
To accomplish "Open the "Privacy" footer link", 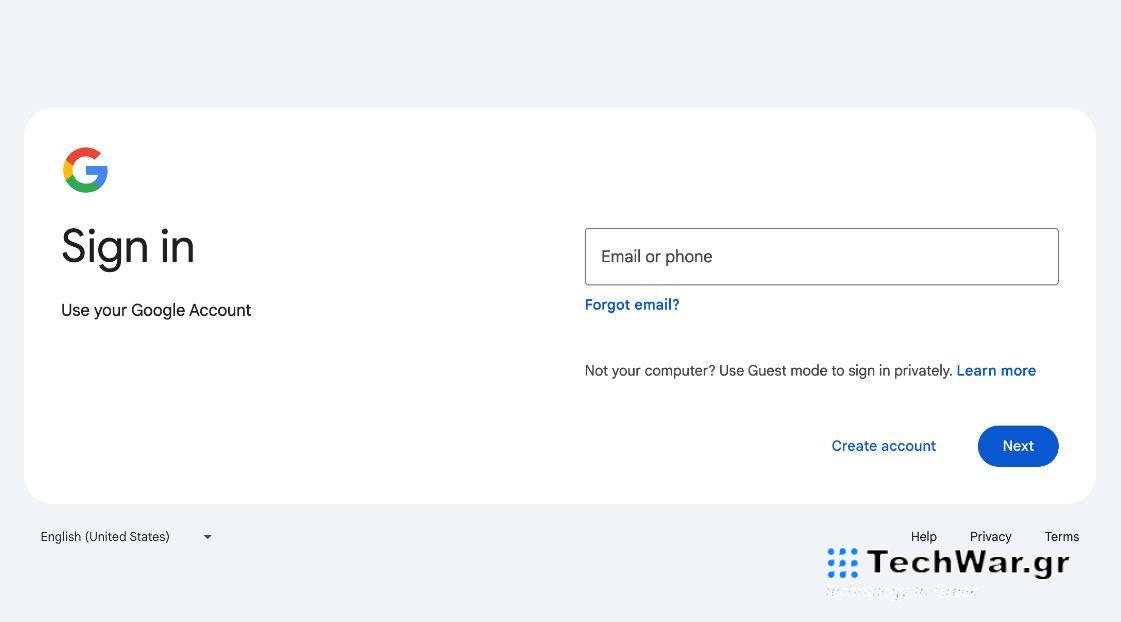I will (x=990, y=537).
